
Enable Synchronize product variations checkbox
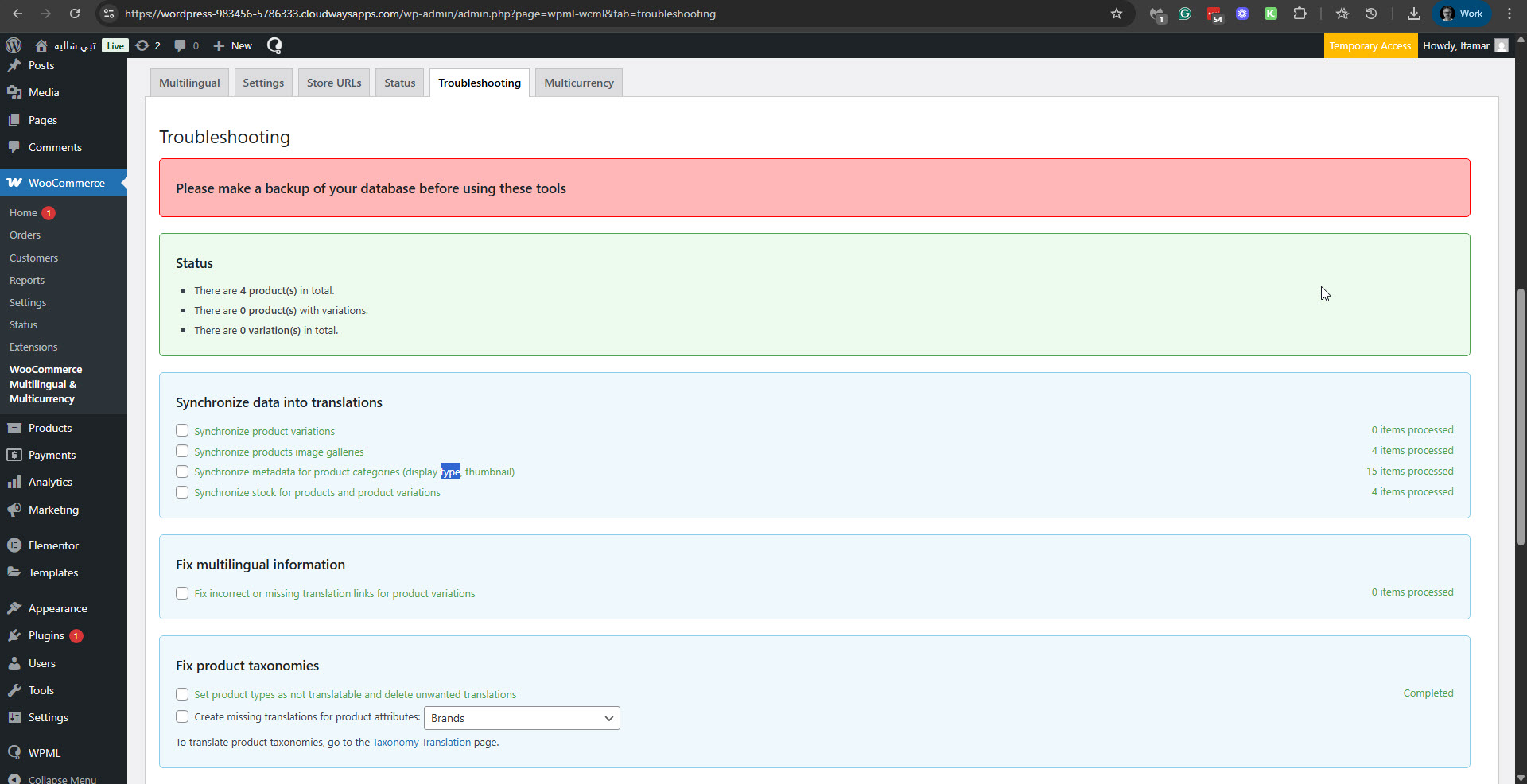(182, 430)
